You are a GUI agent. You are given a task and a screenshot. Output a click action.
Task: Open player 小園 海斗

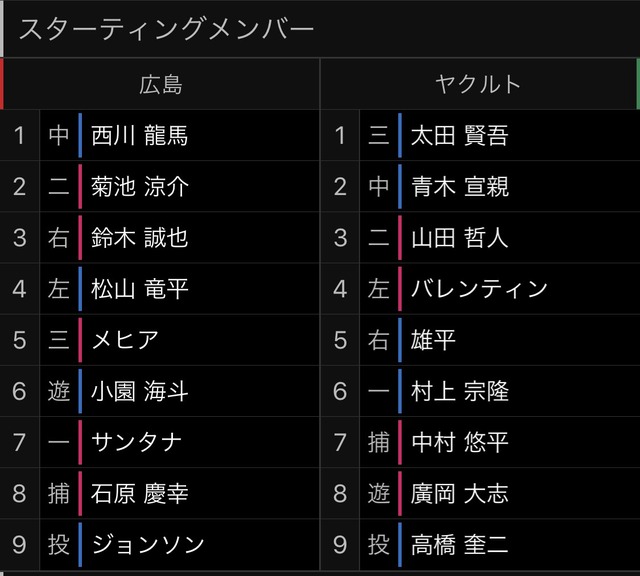(140, 391)
